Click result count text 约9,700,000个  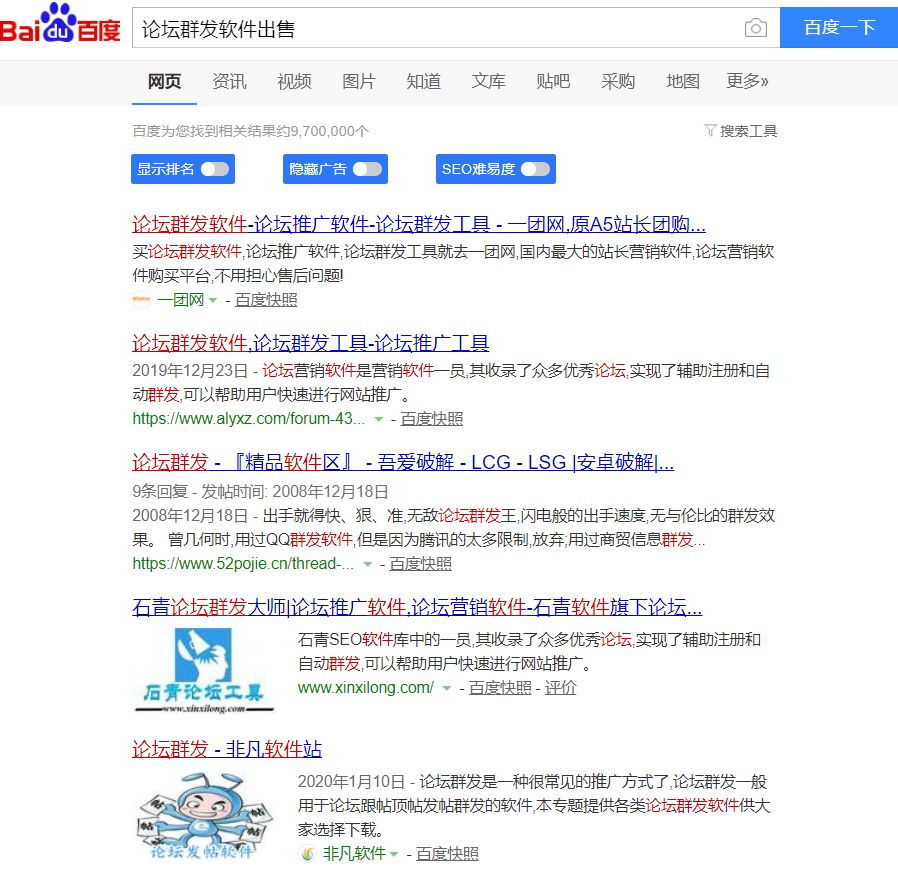point(323,131)
